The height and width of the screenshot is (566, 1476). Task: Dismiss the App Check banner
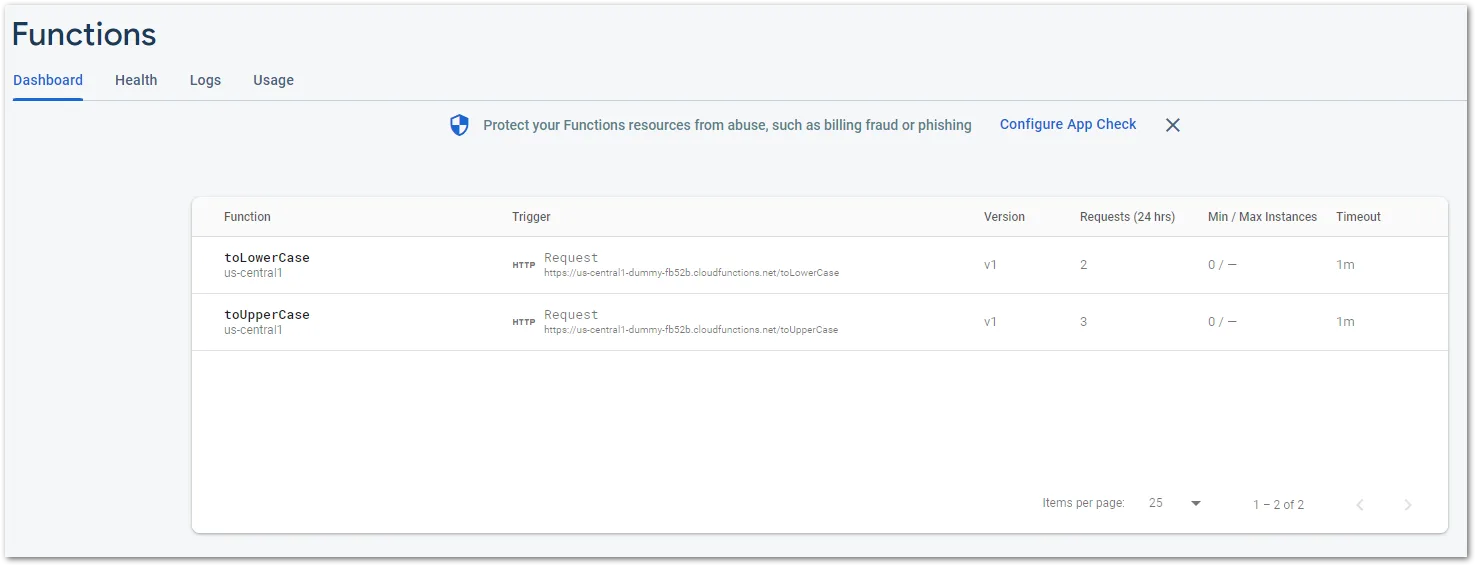(1173, 125)
